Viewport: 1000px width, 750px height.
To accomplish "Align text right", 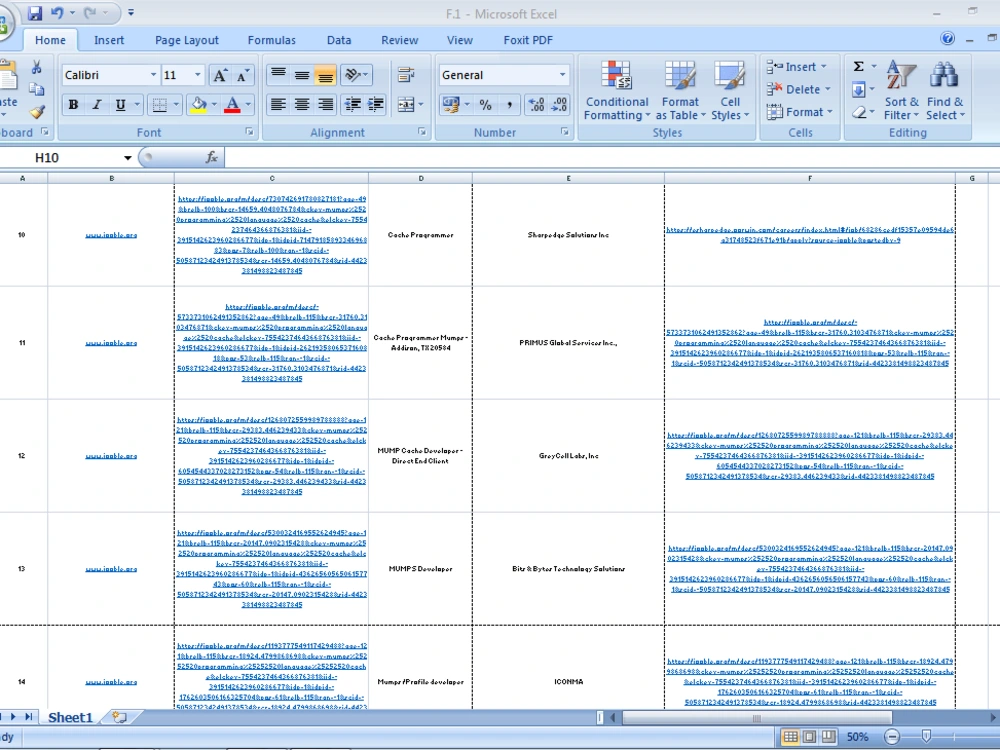I will pyautogui.click(x=325, y=105).
